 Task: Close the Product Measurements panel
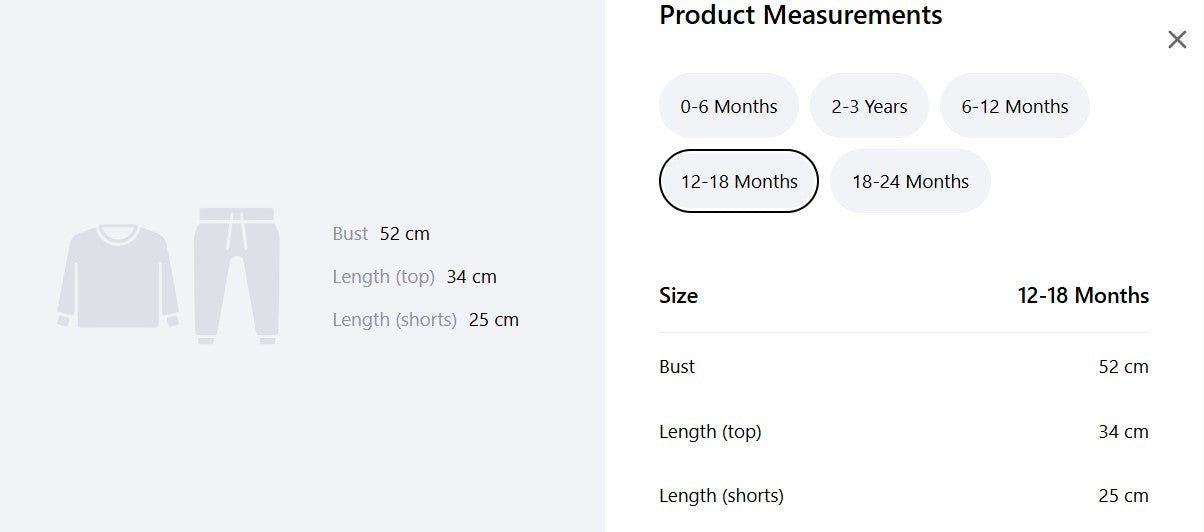point(1177,40)
